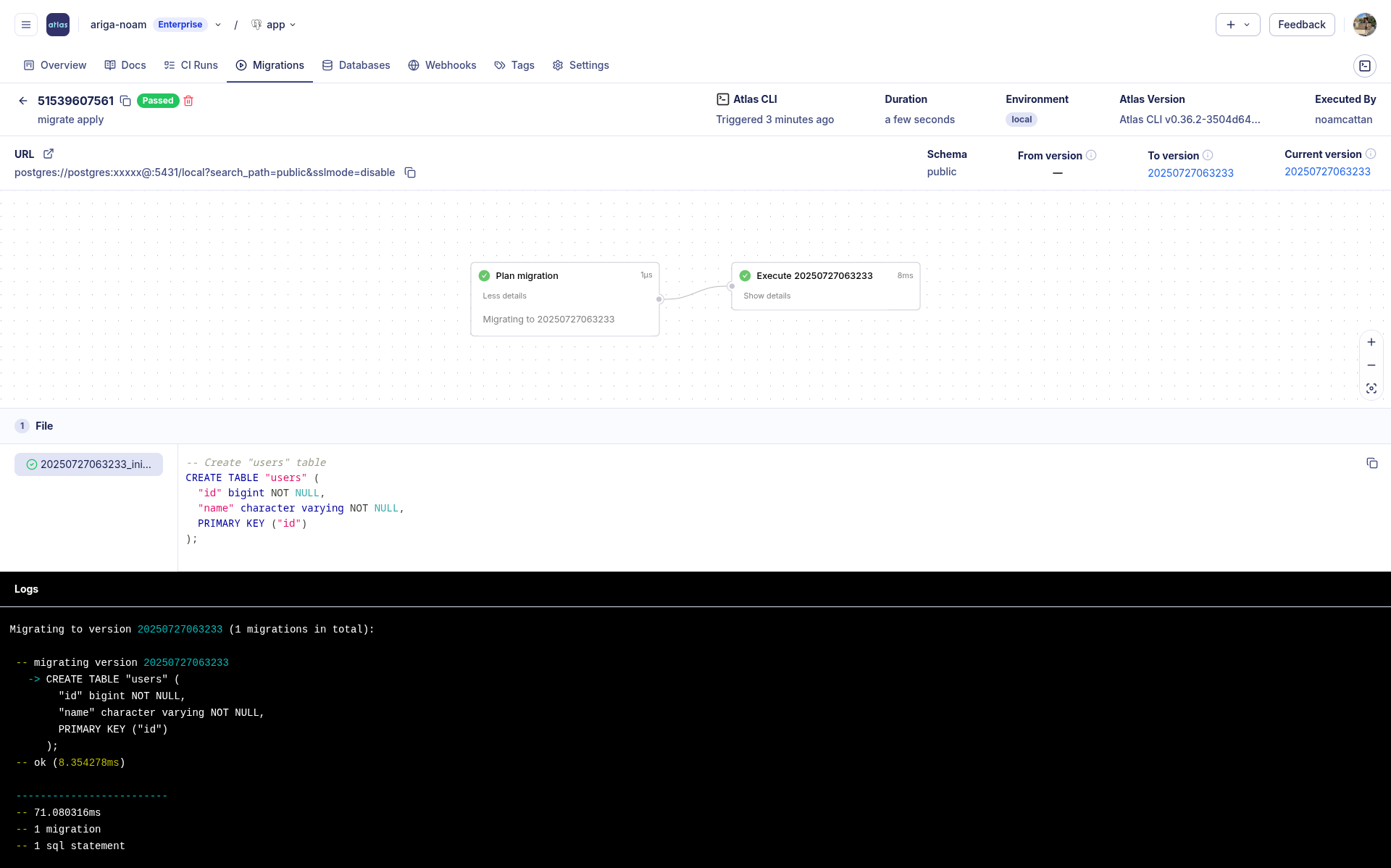Screen dimensions: 1391x868
Task: Open the URL external link icon
Action: (x=49, y=154)
